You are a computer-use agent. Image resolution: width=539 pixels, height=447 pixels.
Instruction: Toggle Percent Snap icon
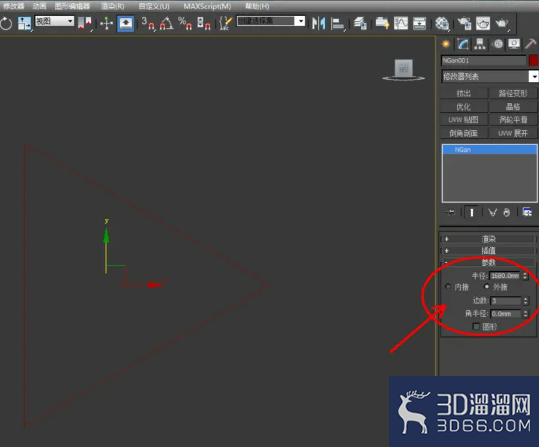pos(185,23)
